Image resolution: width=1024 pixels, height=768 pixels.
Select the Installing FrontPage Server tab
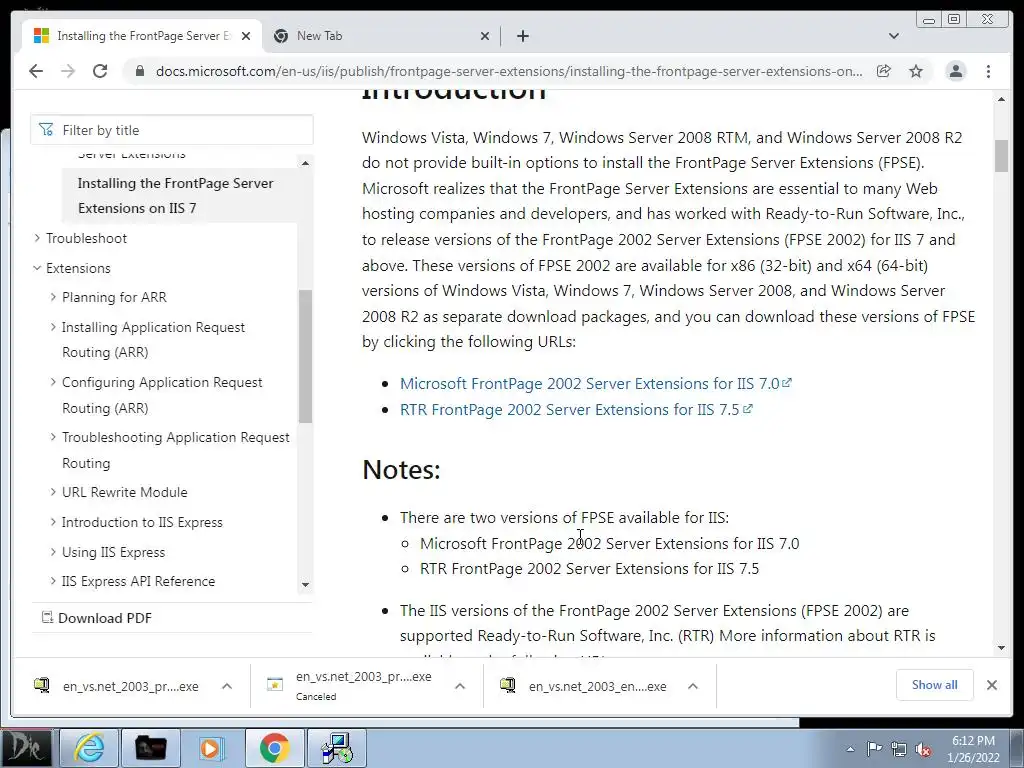pyautogui.click(x=142, y=36)
